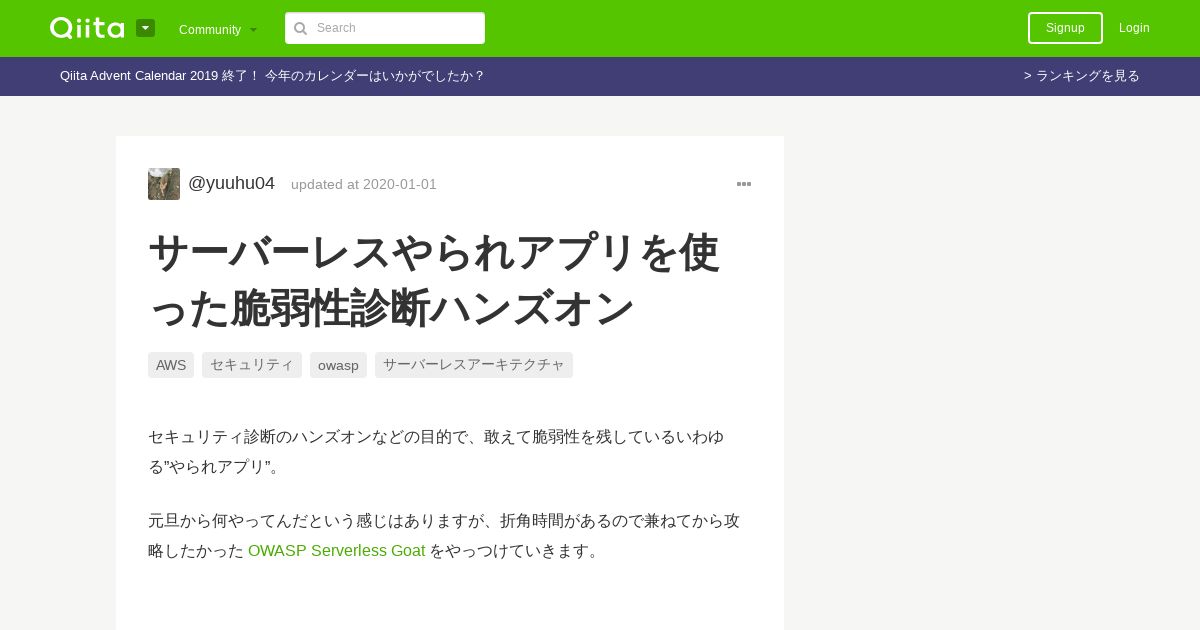
Task: Click the updated at 2020-01-01 text
Action: click(x=364, y=184)
